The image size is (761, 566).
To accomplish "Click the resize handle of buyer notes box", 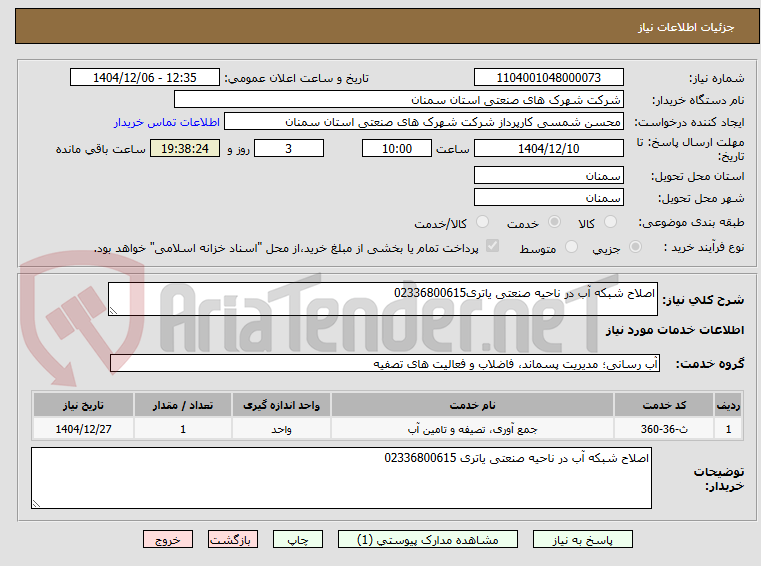I will pyautogui.click(x=36, y=503).
